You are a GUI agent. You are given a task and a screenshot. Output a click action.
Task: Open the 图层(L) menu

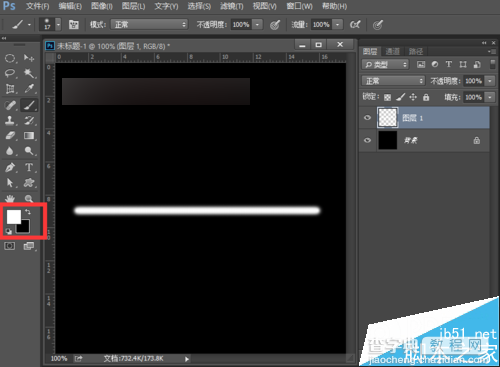click(133, 6)
